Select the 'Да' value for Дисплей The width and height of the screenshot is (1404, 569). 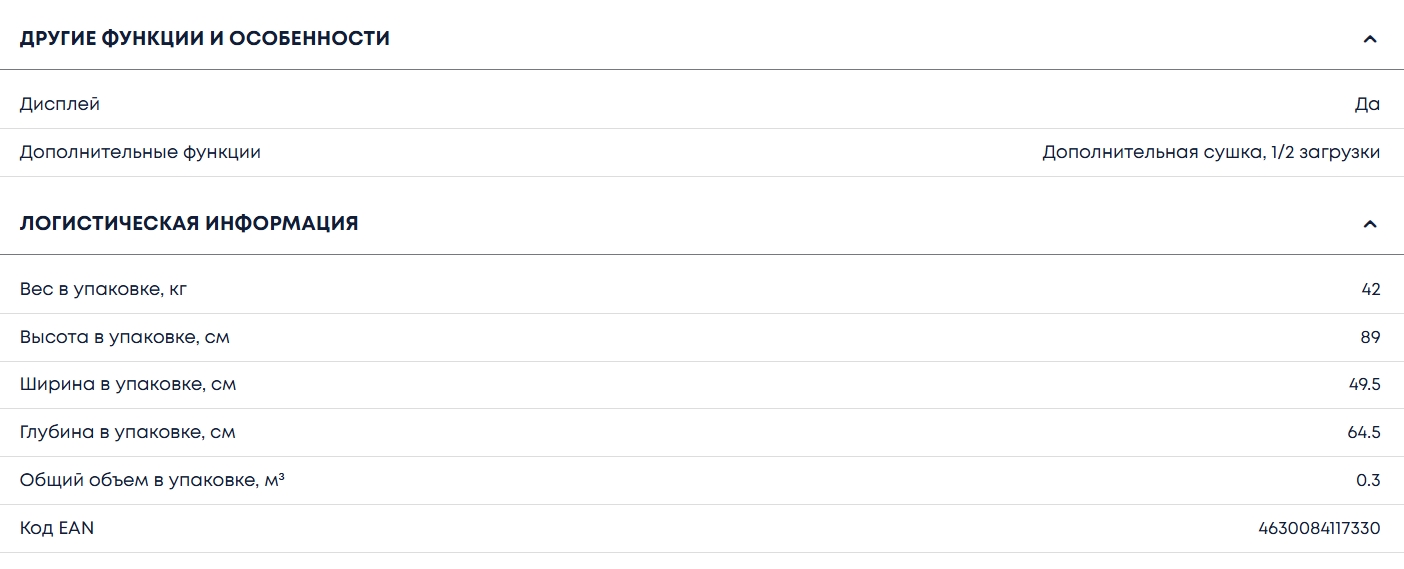tap(1367, 104)
